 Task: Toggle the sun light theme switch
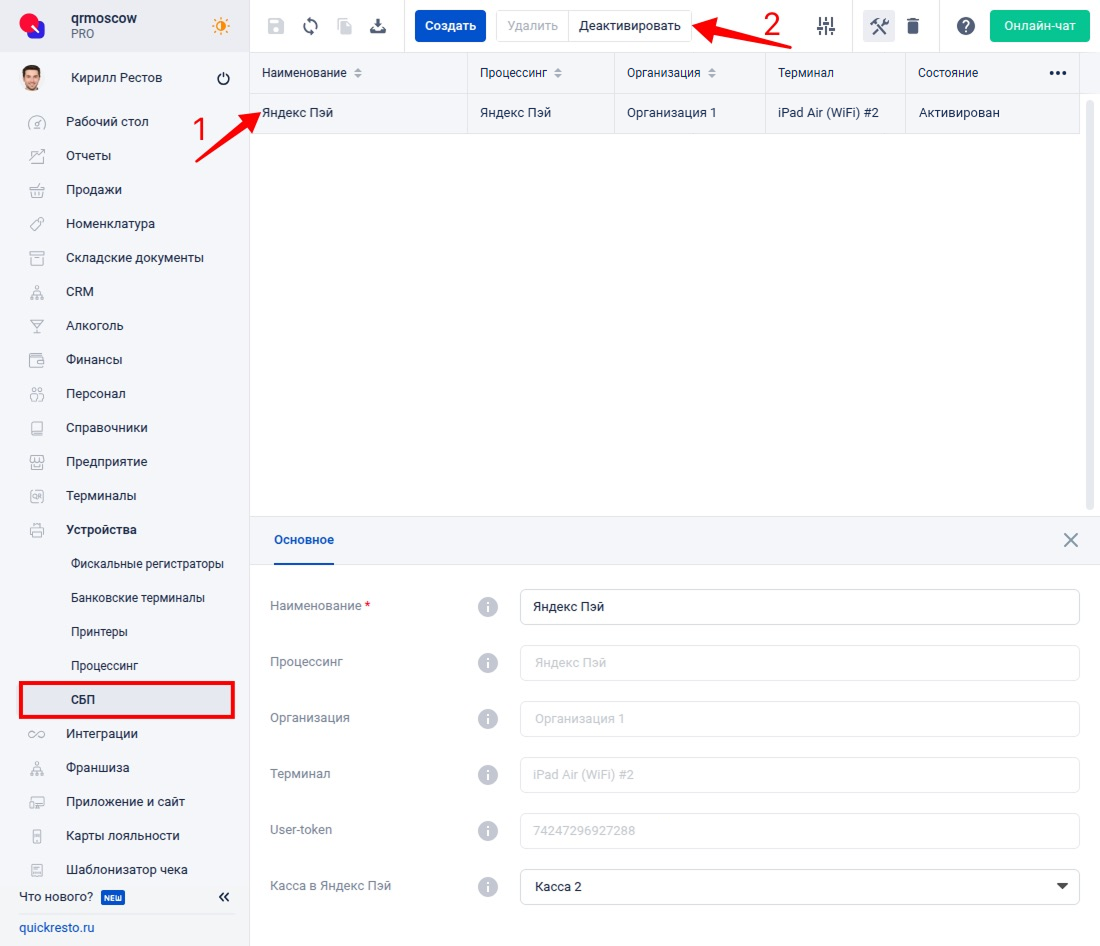click(220, 26)
